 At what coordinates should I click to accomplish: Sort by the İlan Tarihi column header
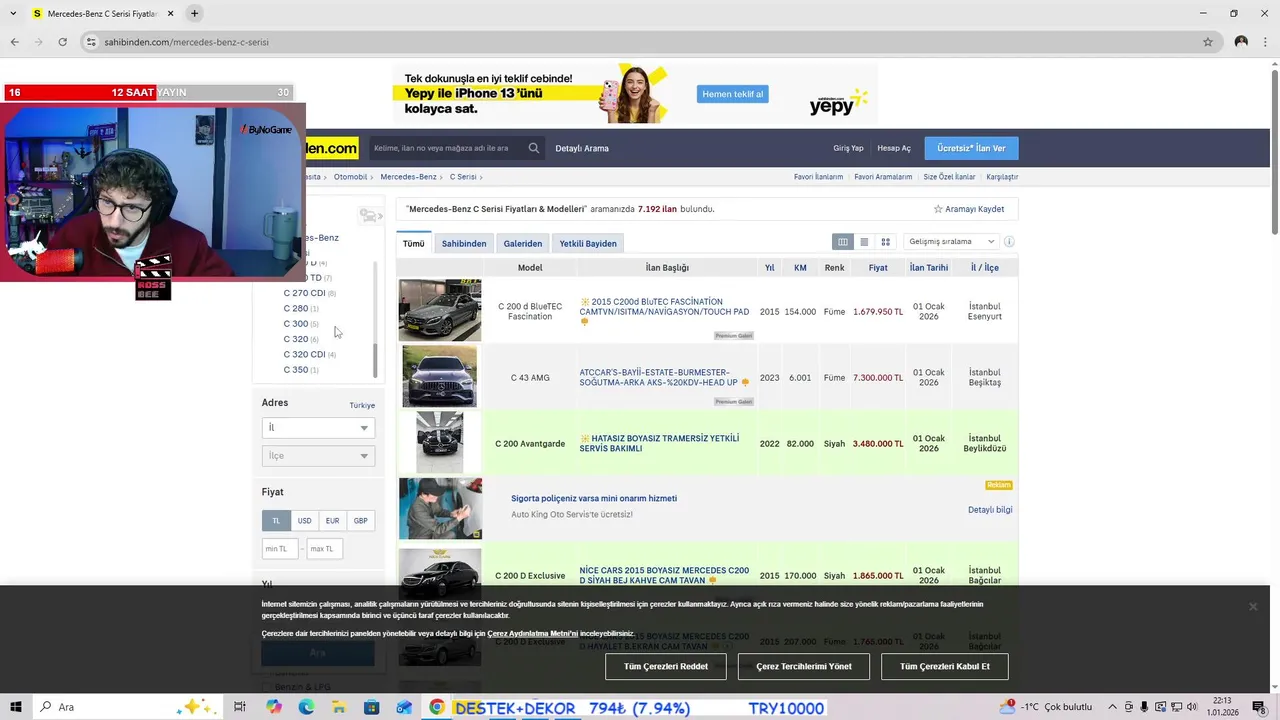click(929, 268)
